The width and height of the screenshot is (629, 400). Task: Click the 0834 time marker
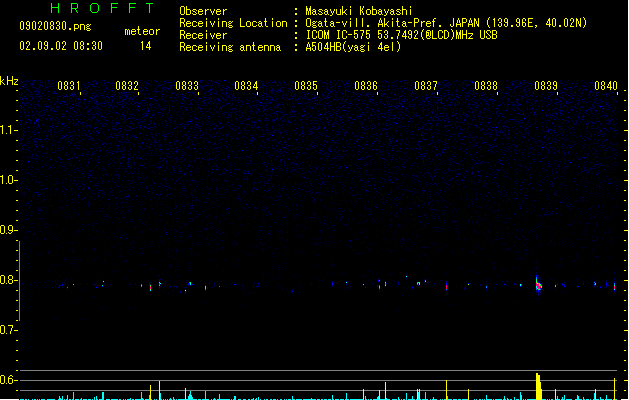(x=246, y=86)
